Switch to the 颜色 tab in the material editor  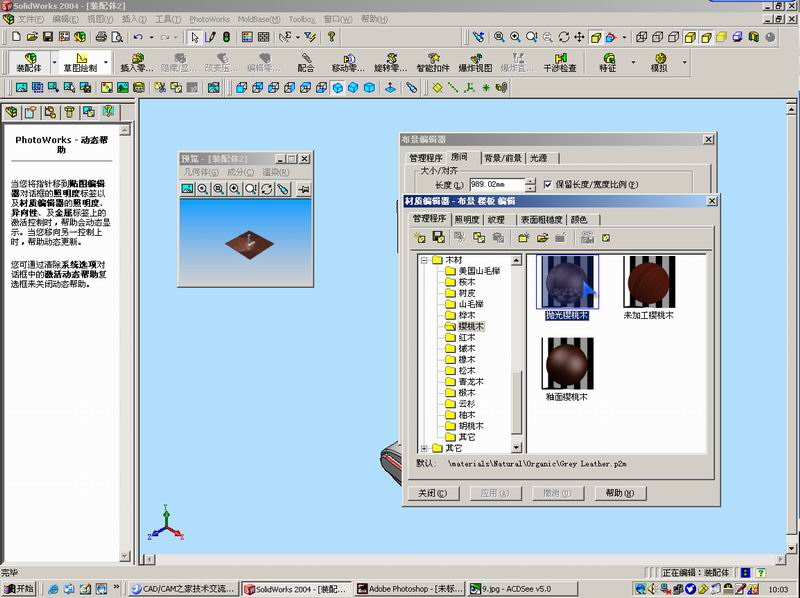click(579, 219)
